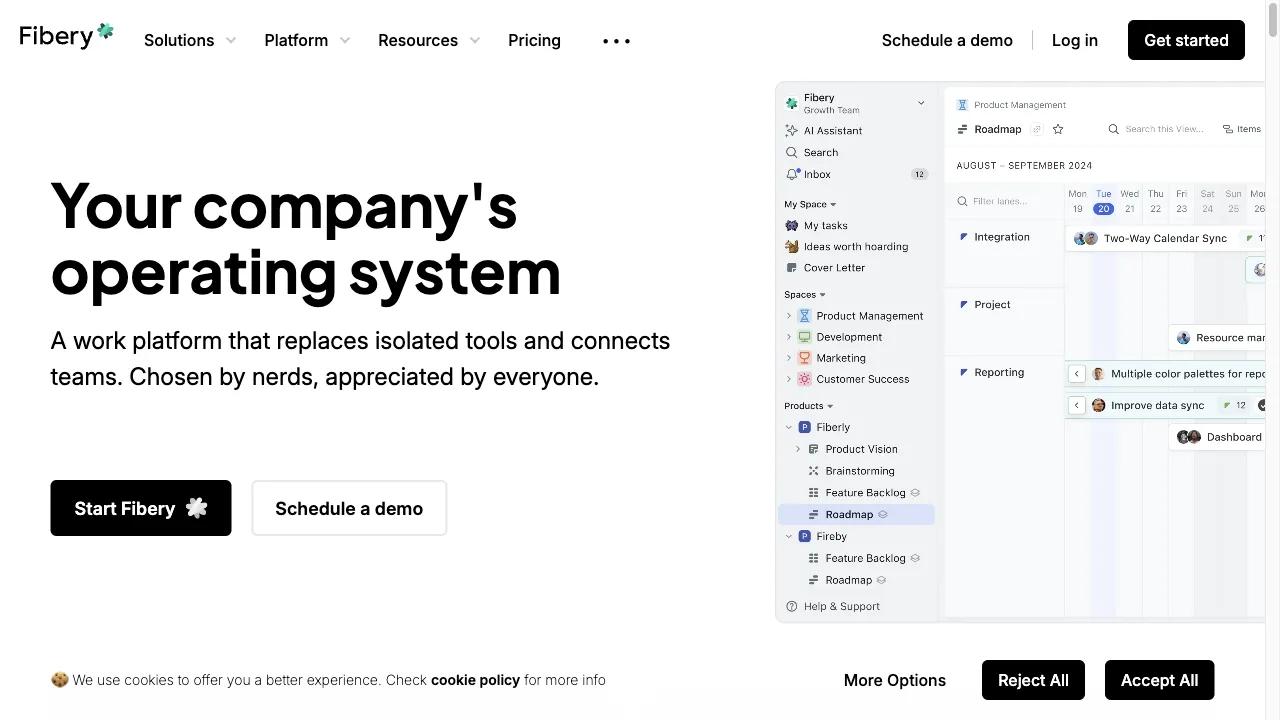Click the Inbox count badge 12
The width and height of the screenshot is (1280, 720).
tap(919, 174)
